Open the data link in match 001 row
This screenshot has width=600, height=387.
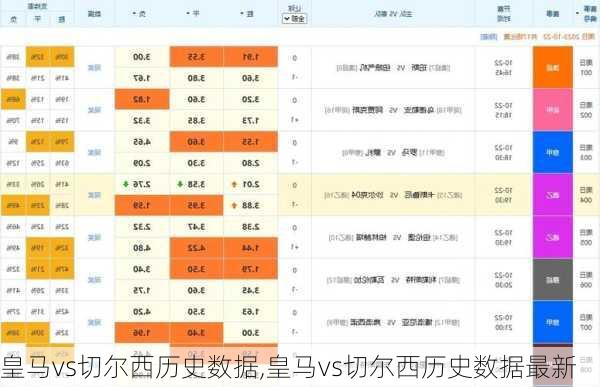coord(95,68)
